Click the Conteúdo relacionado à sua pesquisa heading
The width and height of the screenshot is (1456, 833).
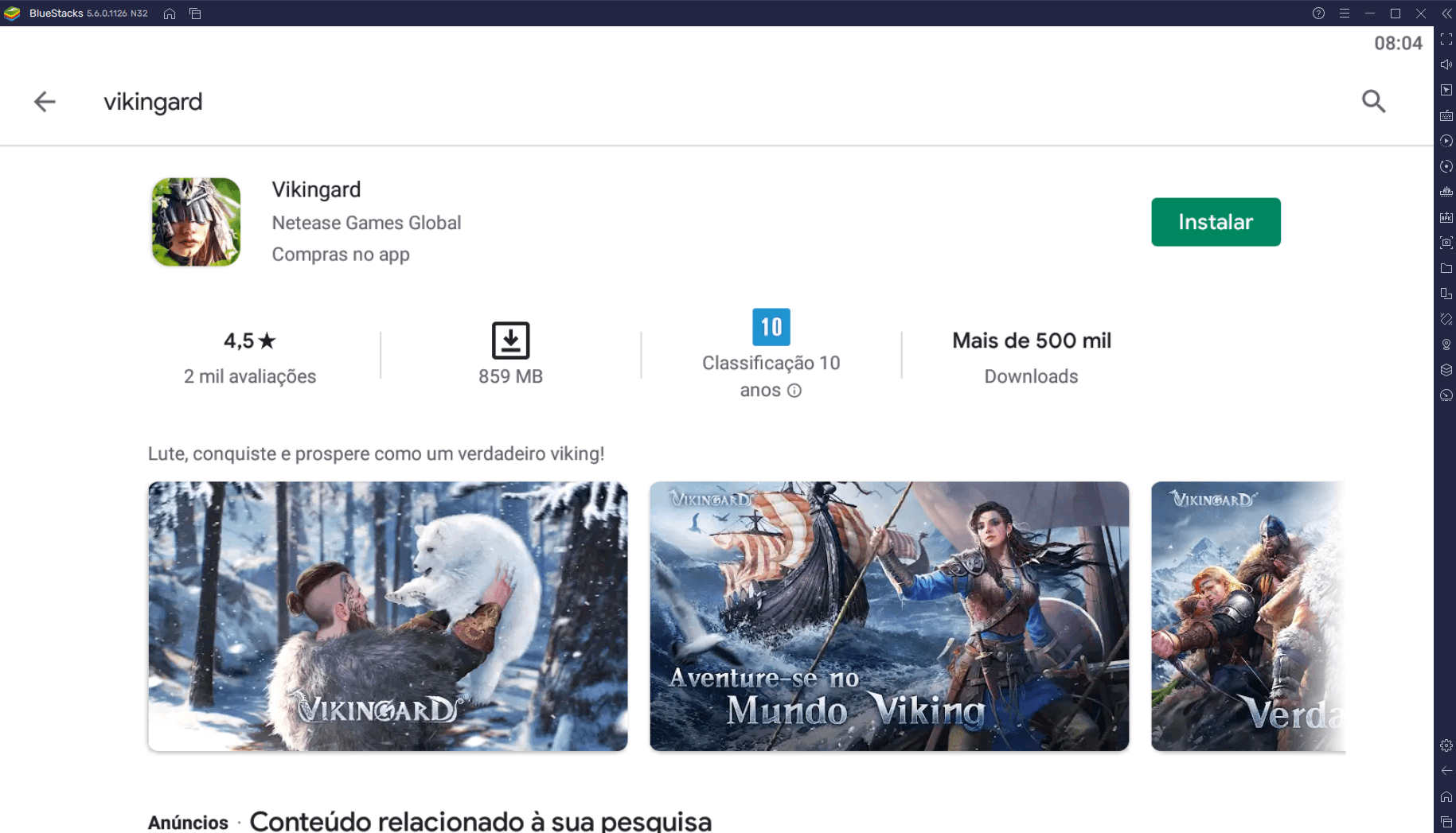480,820
